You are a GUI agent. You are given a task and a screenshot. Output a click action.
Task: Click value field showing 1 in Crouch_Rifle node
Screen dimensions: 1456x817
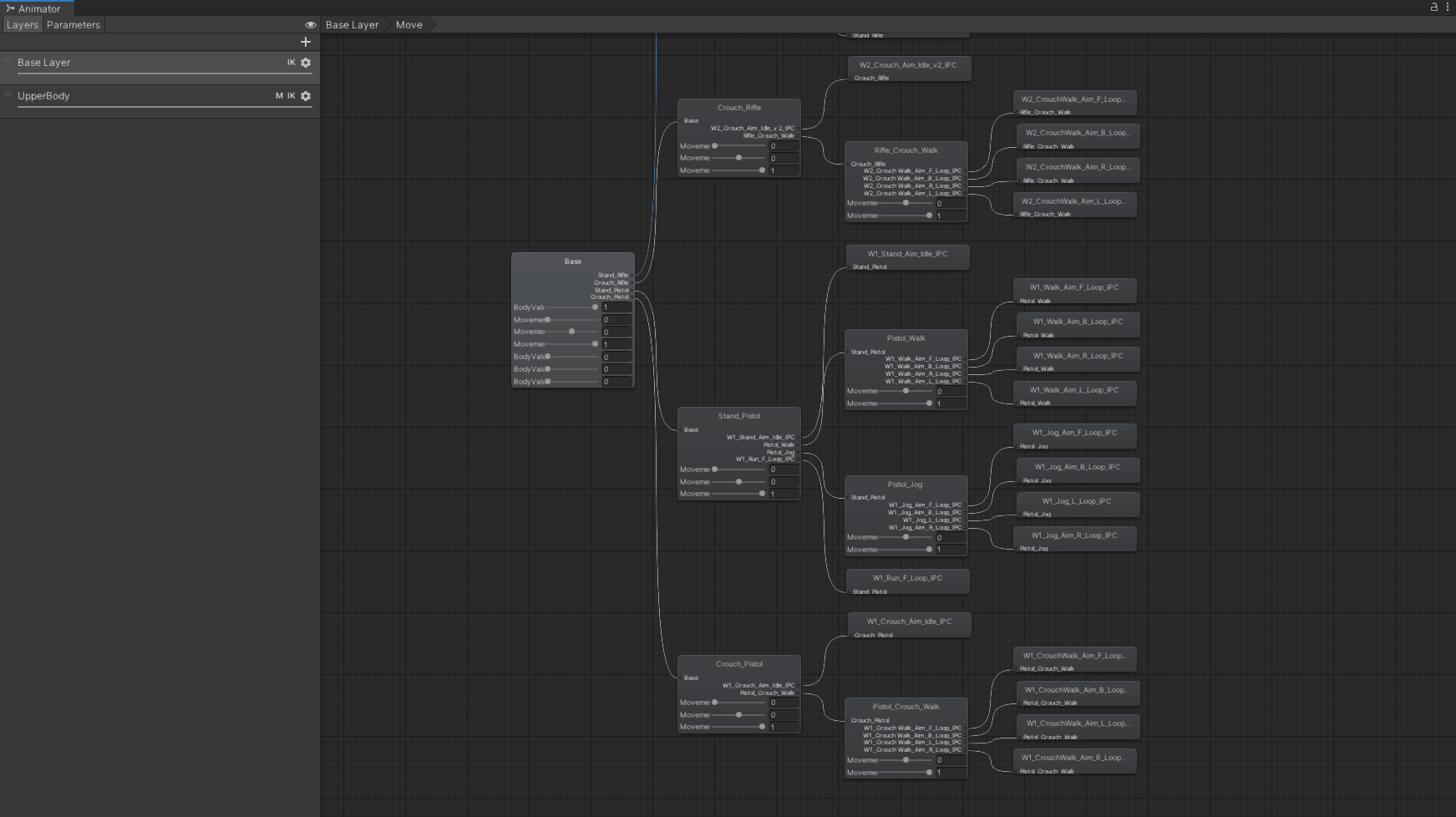click(783, 170)
